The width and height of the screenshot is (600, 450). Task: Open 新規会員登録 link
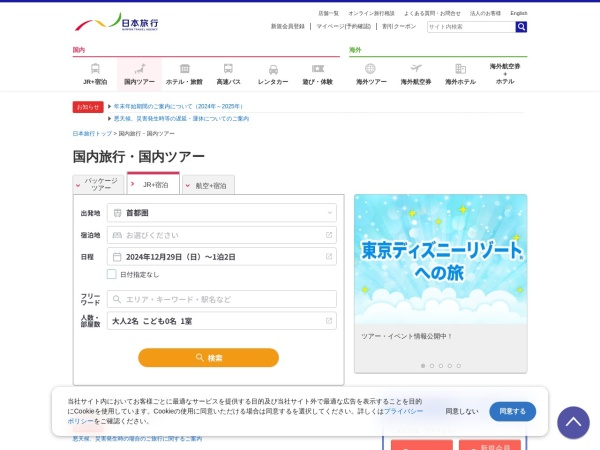coord(288,26)
